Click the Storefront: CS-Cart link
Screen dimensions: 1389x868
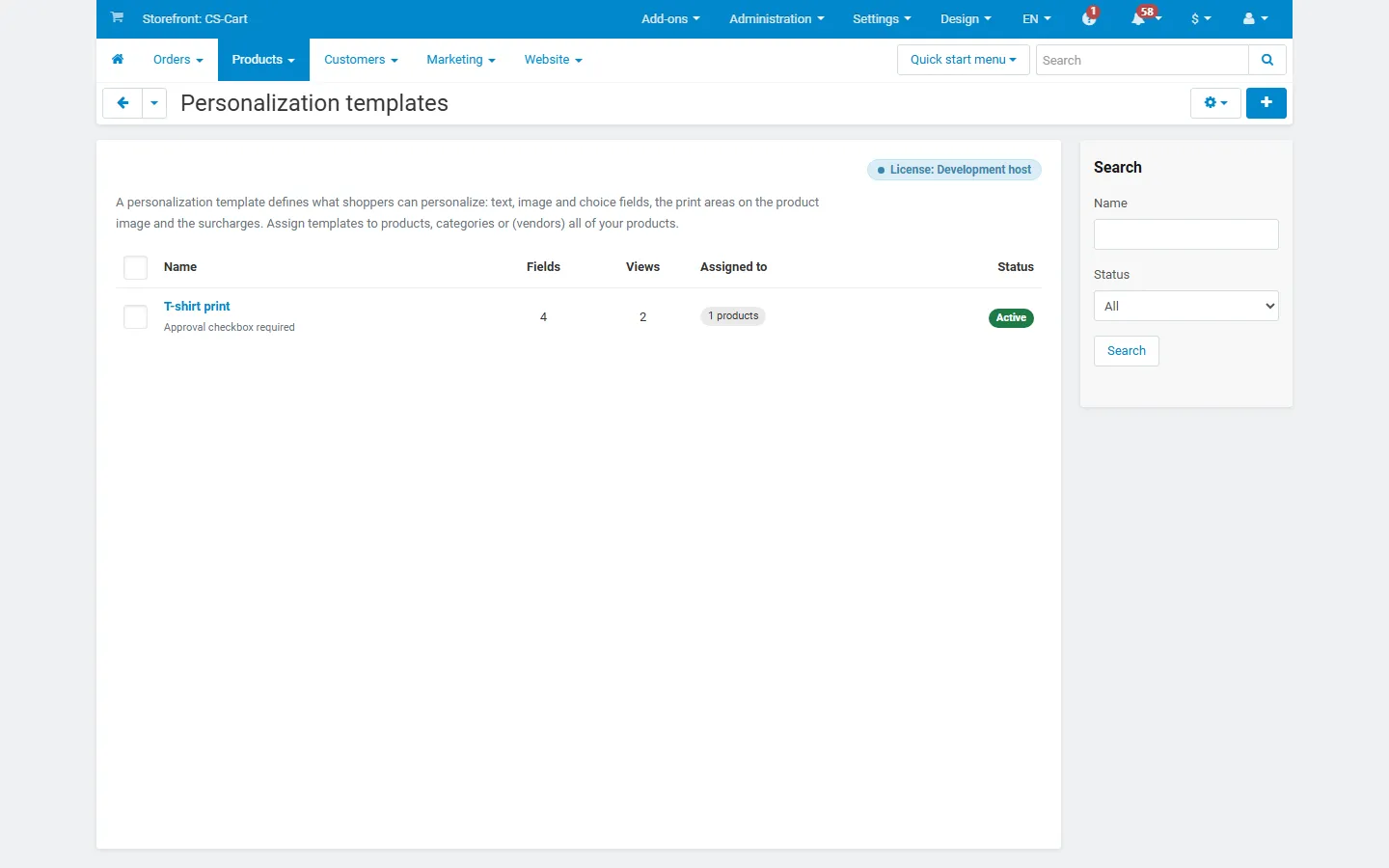click(195, 18)
